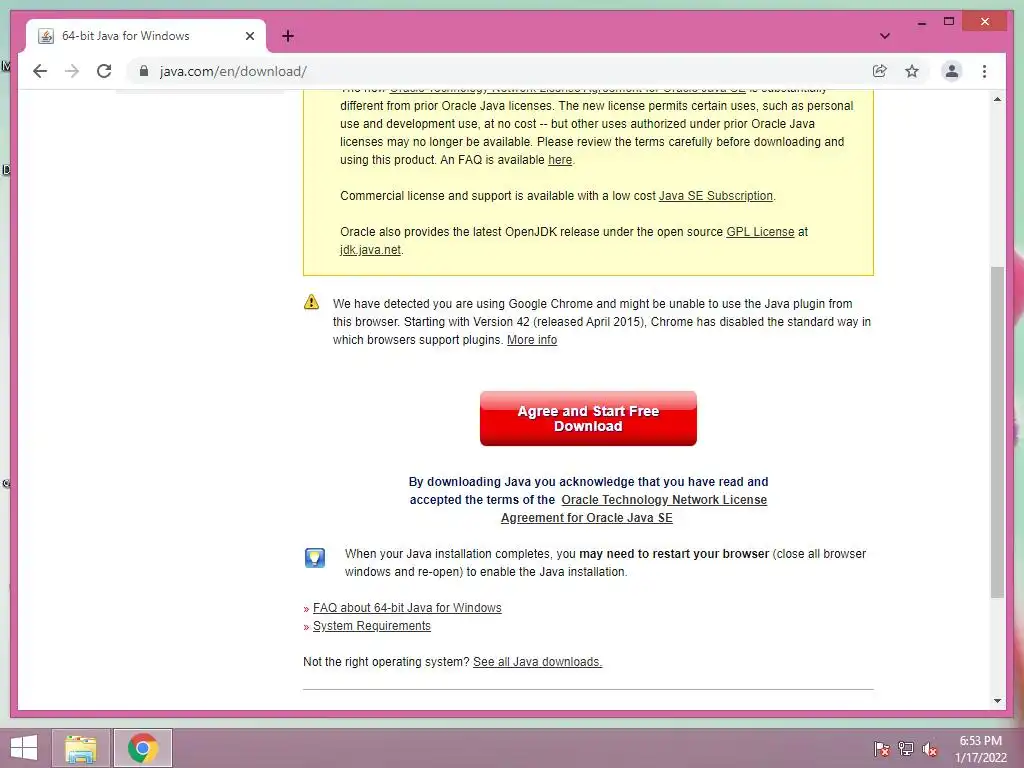Open Chrome's three-dot menu
This screenshot has width=1024, height=768.
[x=984, y=71]
